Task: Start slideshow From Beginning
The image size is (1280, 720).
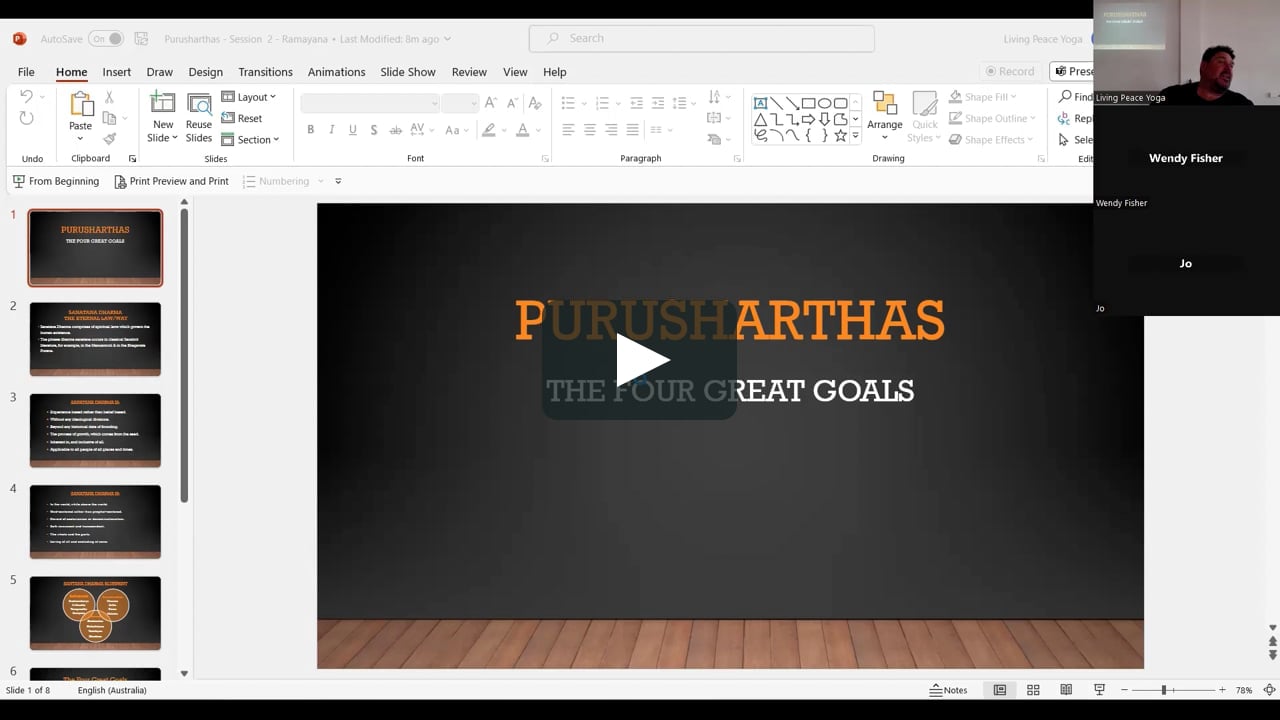Action: pos(56,181)
